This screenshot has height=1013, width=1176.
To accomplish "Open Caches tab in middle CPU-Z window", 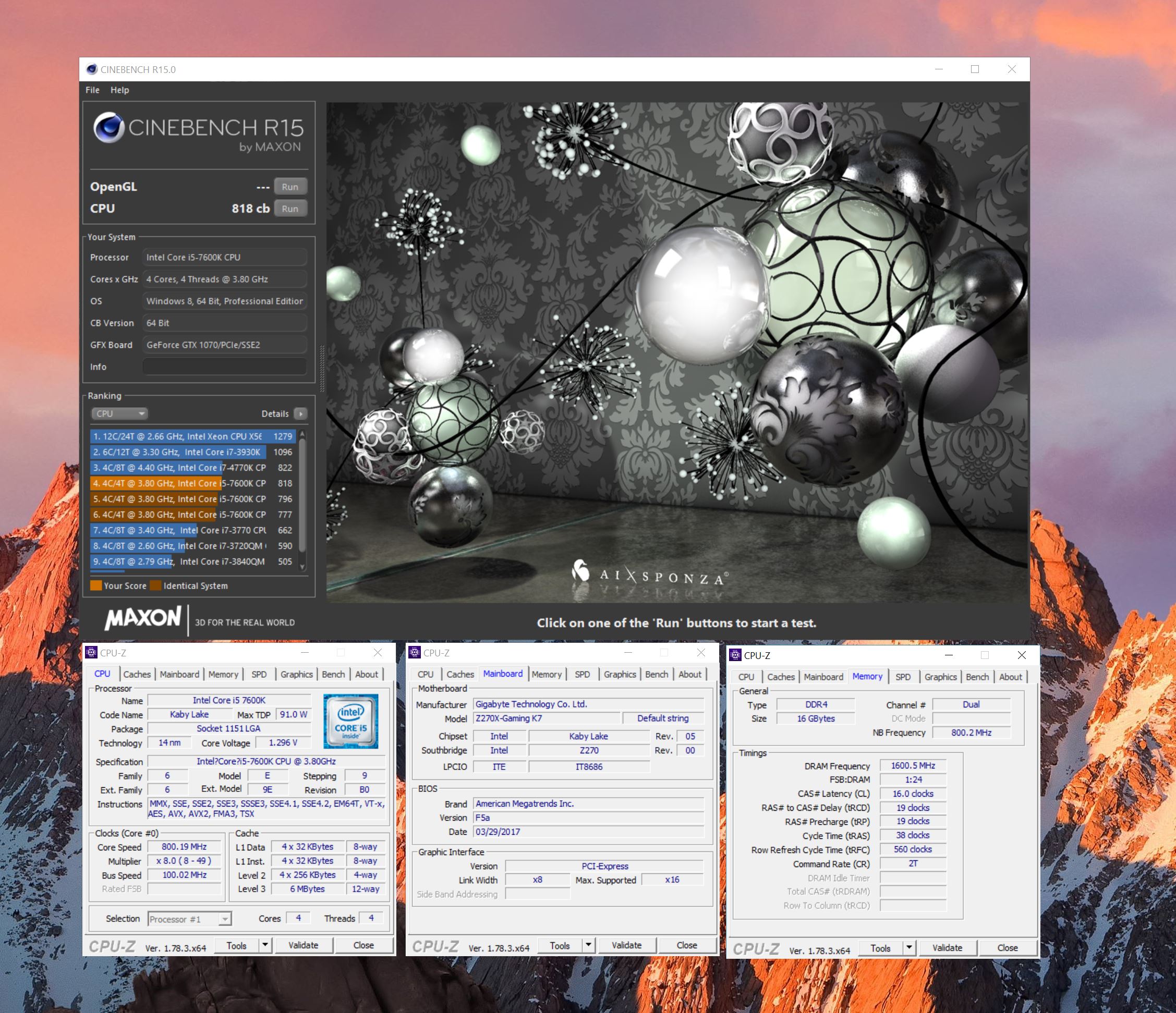I will [x=460, y=674].
